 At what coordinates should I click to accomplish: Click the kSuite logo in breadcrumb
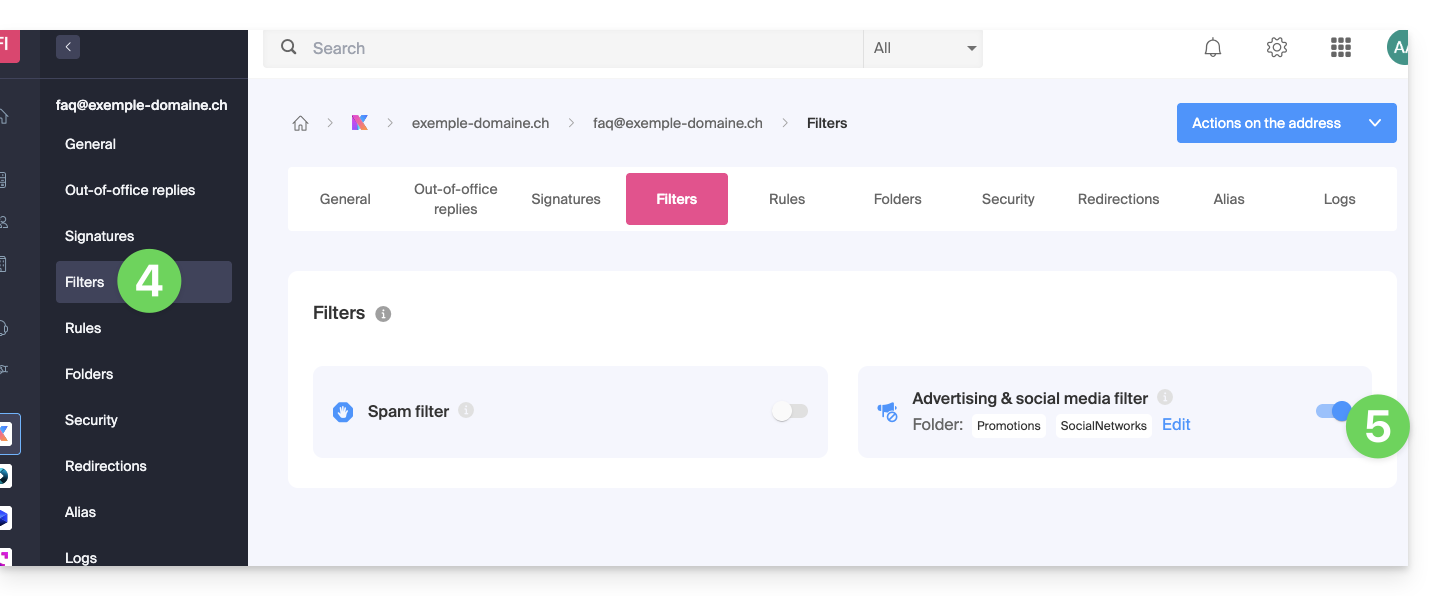[360, 123]
